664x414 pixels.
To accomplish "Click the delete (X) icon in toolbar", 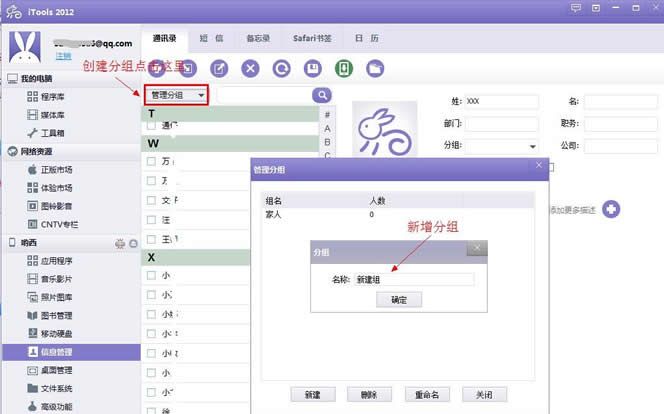I will click(250, 69).
